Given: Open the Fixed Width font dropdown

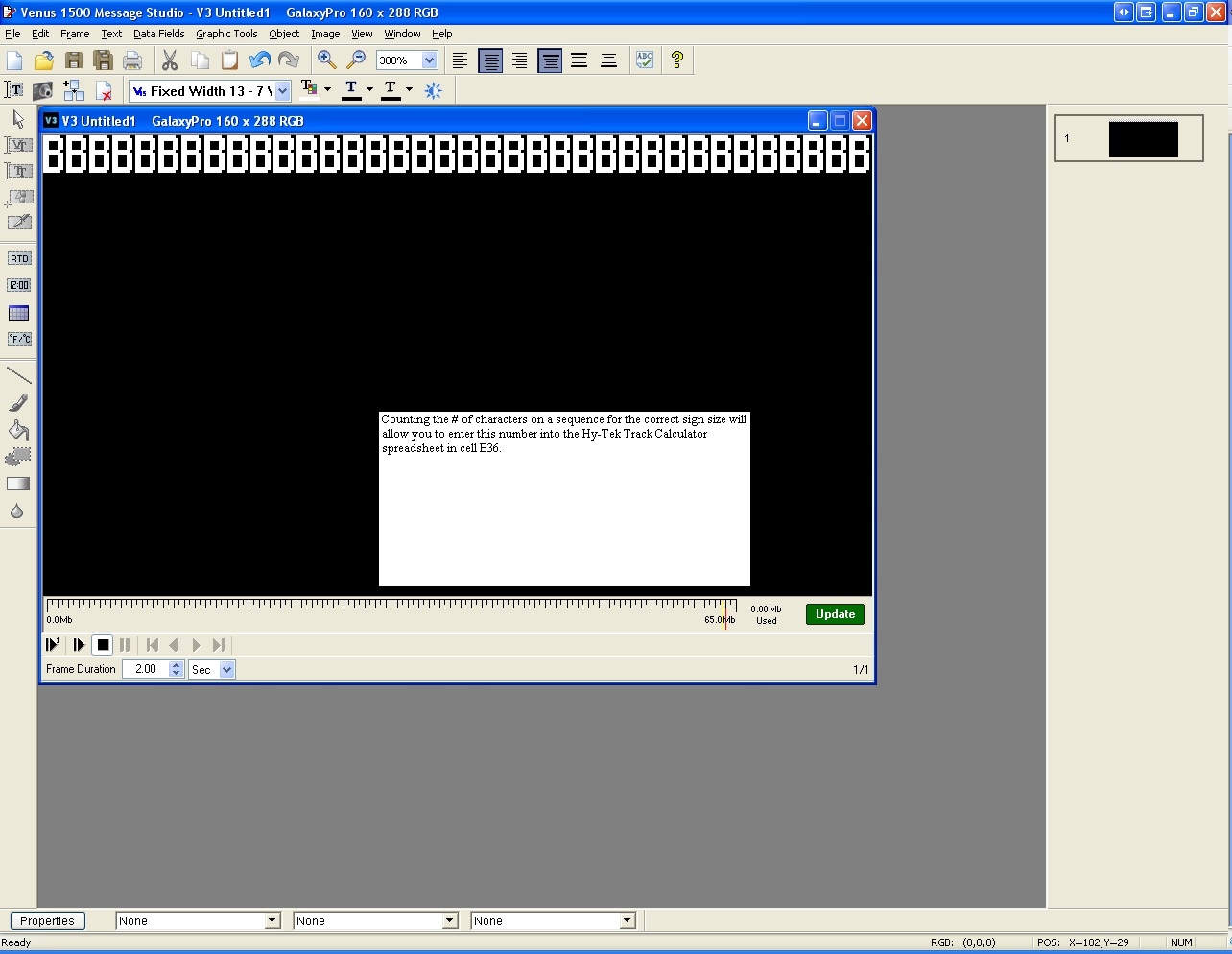Looking at the screenshot, I should [283, 91].
